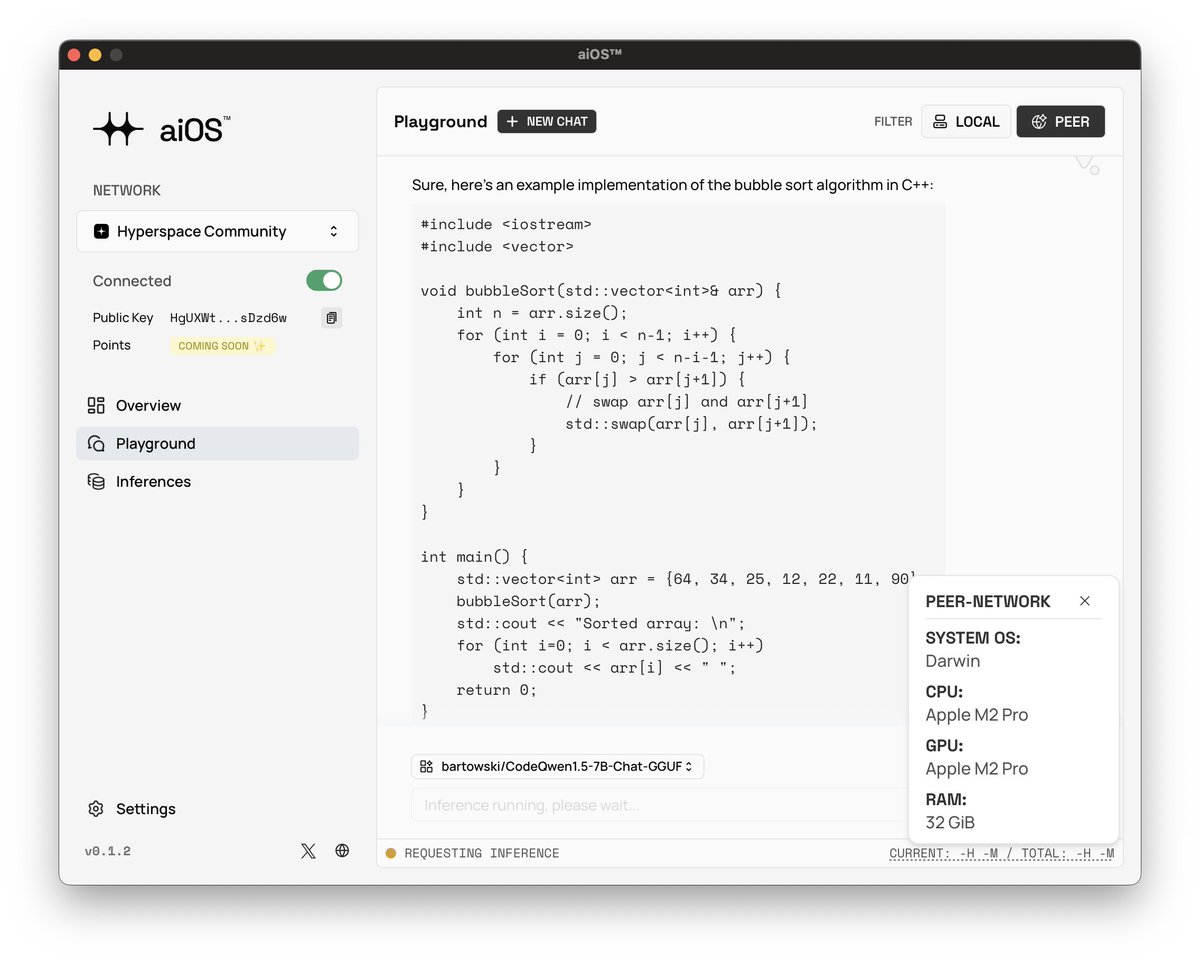
Task: Click the Coming Soon points badge
Action: point(222,346)
